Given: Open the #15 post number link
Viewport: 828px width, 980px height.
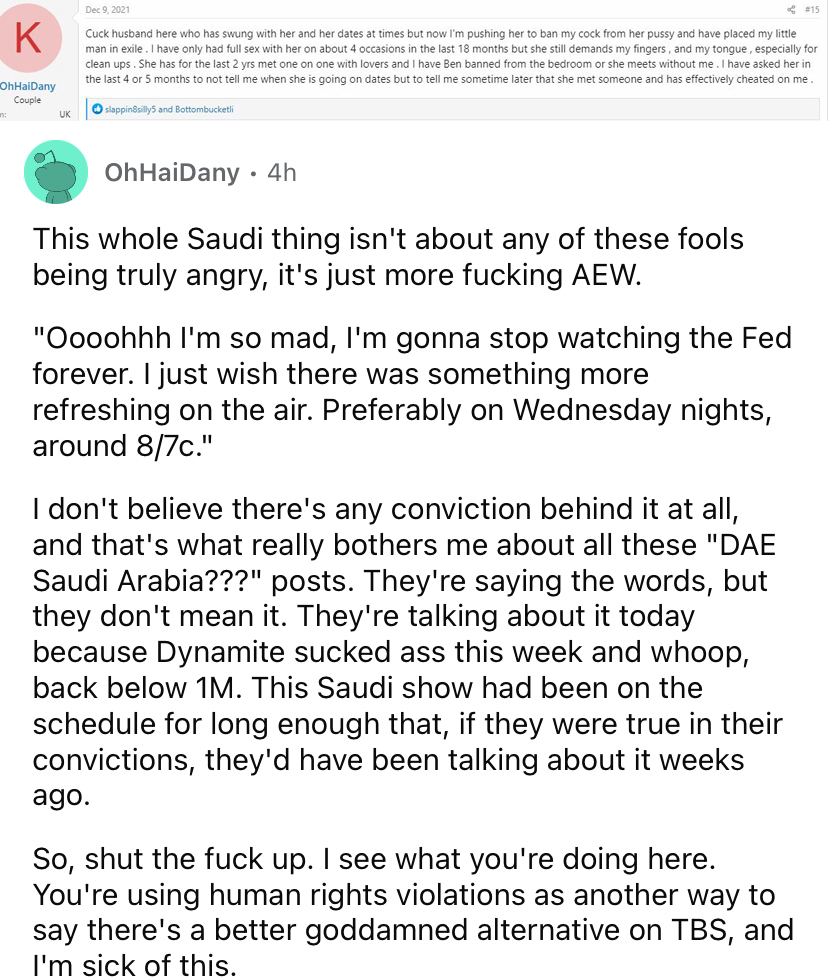Looking at the screenshot, I should coord(812,9).
